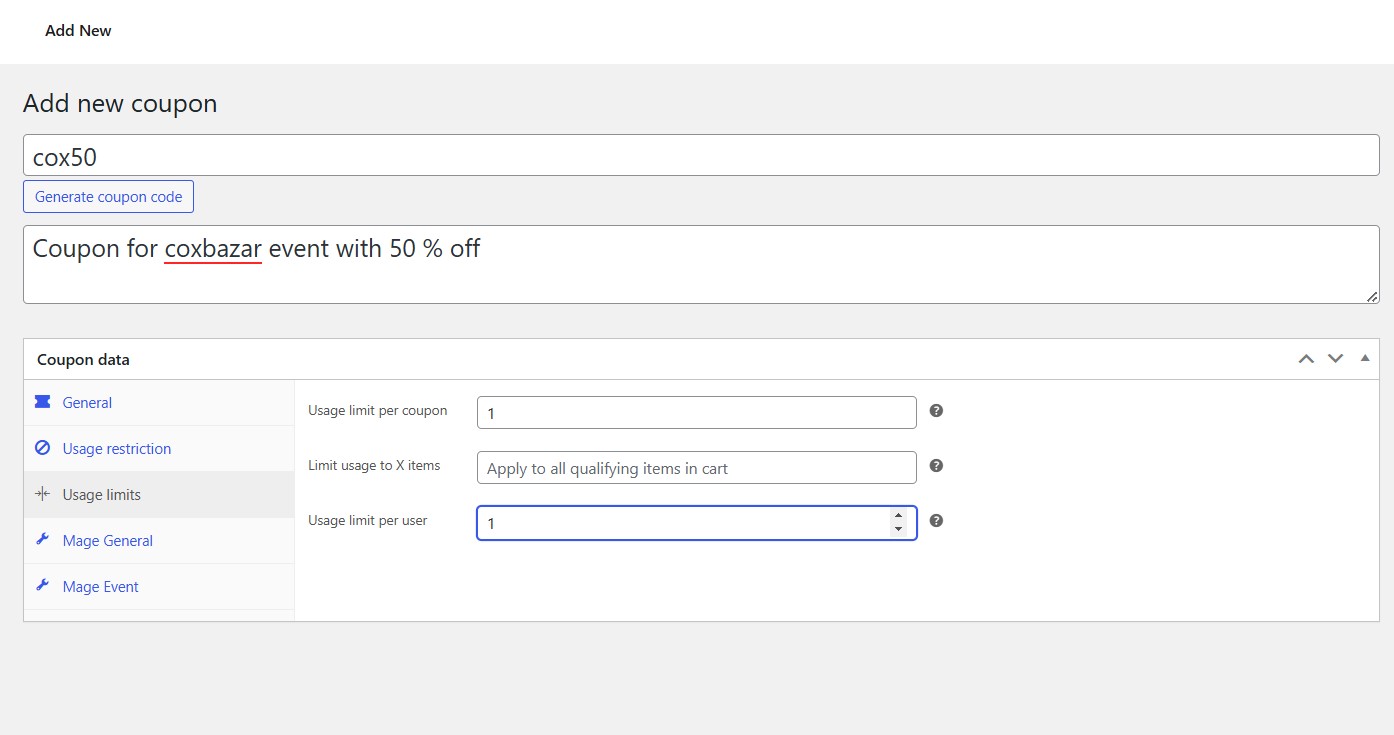The width and height of the screenshot is (1394, 735).
Task: Collapse the Coupon data panel
Action: (1365, 358)
